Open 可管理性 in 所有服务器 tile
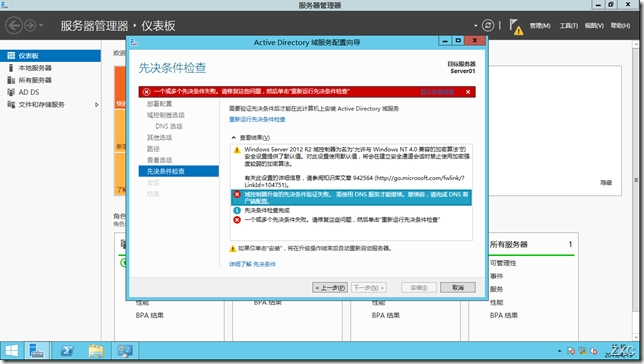This screenshot has height=364, width=644. pyautogui.click(x=503, y=263)
